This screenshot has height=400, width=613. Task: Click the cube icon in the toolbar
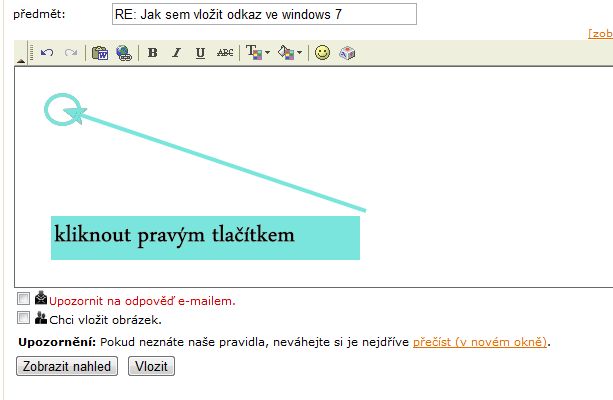coord(347,53)
